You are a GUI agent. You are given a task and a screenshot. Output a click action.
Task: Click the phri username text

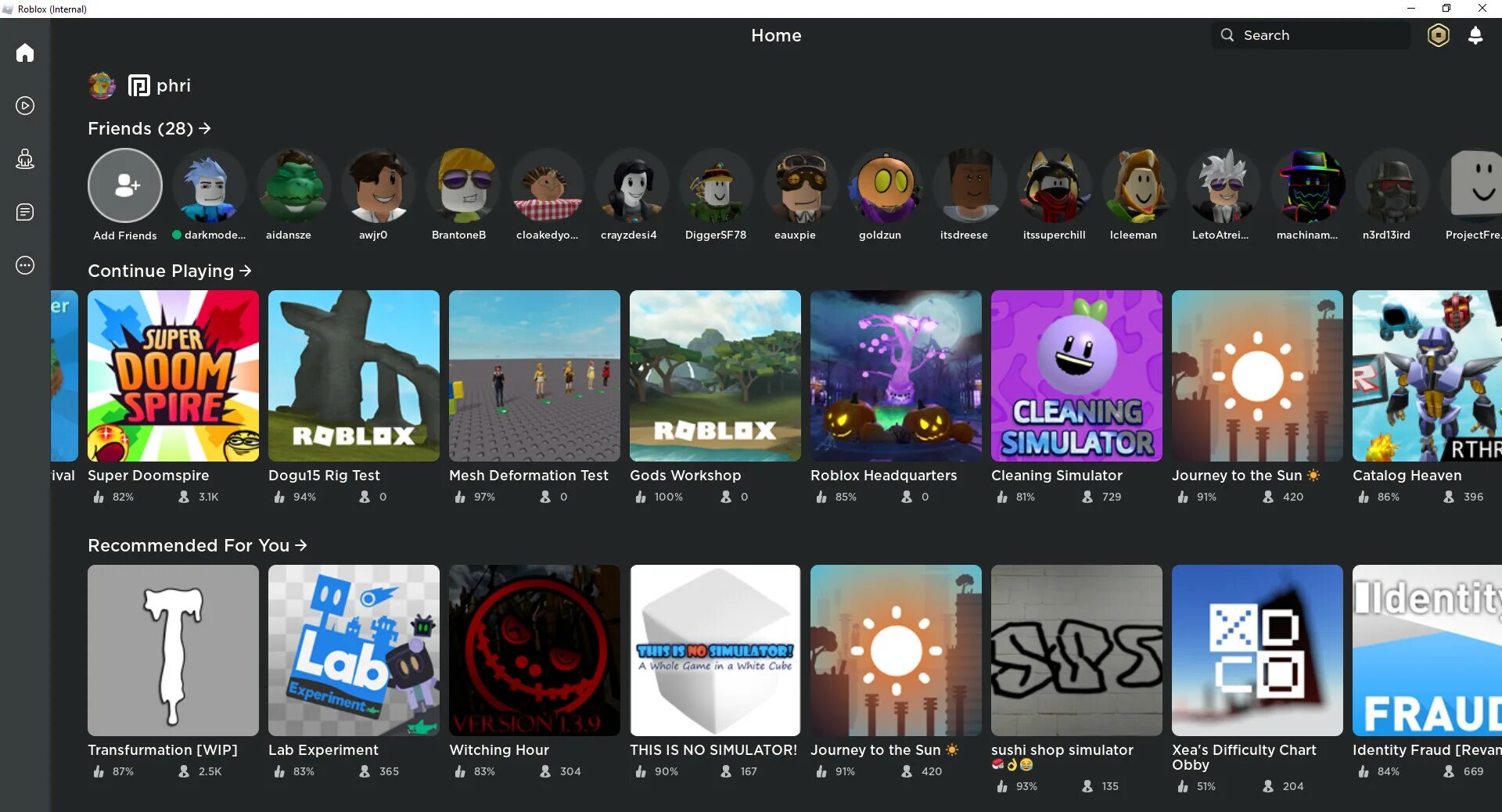coord(174,85)
